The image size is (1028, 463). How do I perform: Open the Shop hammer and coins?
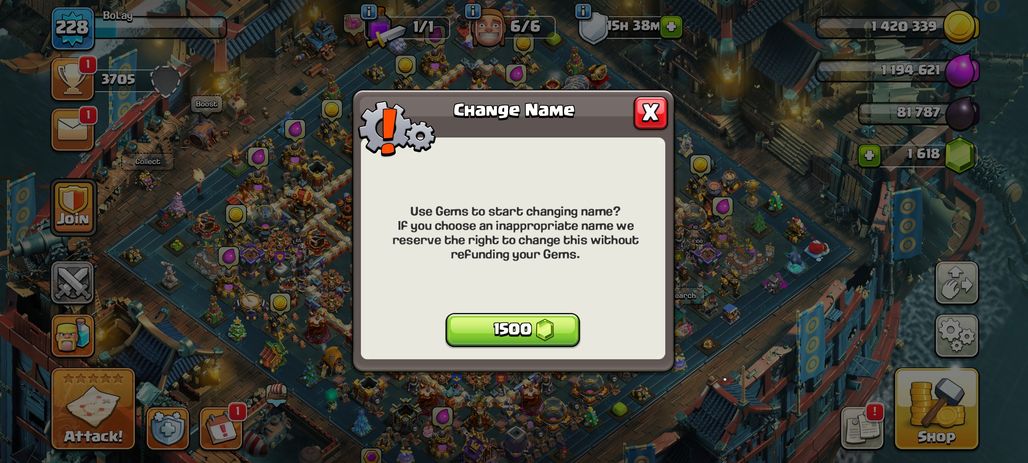(x=936, y=408)
